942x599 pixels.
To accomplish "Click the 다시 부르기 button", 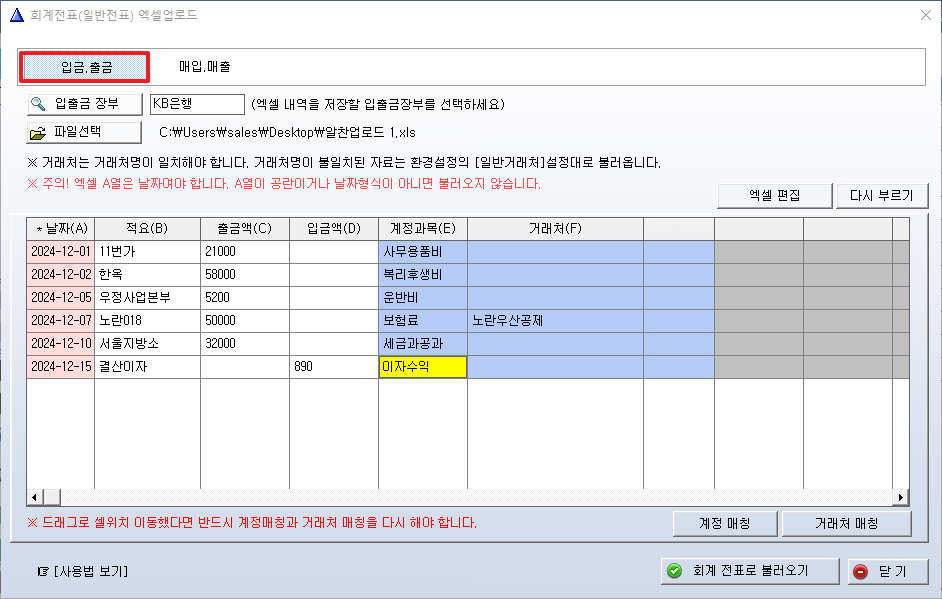I will (881, 196).
